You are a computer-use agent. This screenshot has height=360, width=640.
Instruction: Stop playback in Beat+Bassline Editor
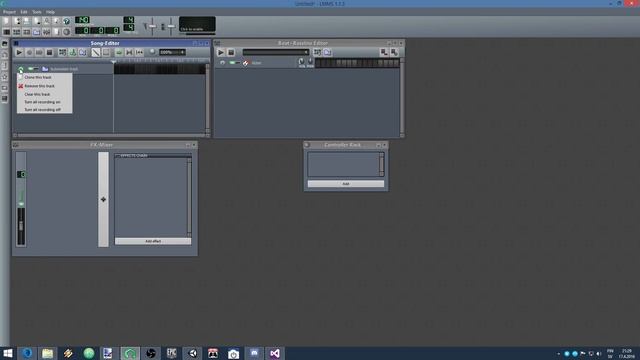click(231, 52)
